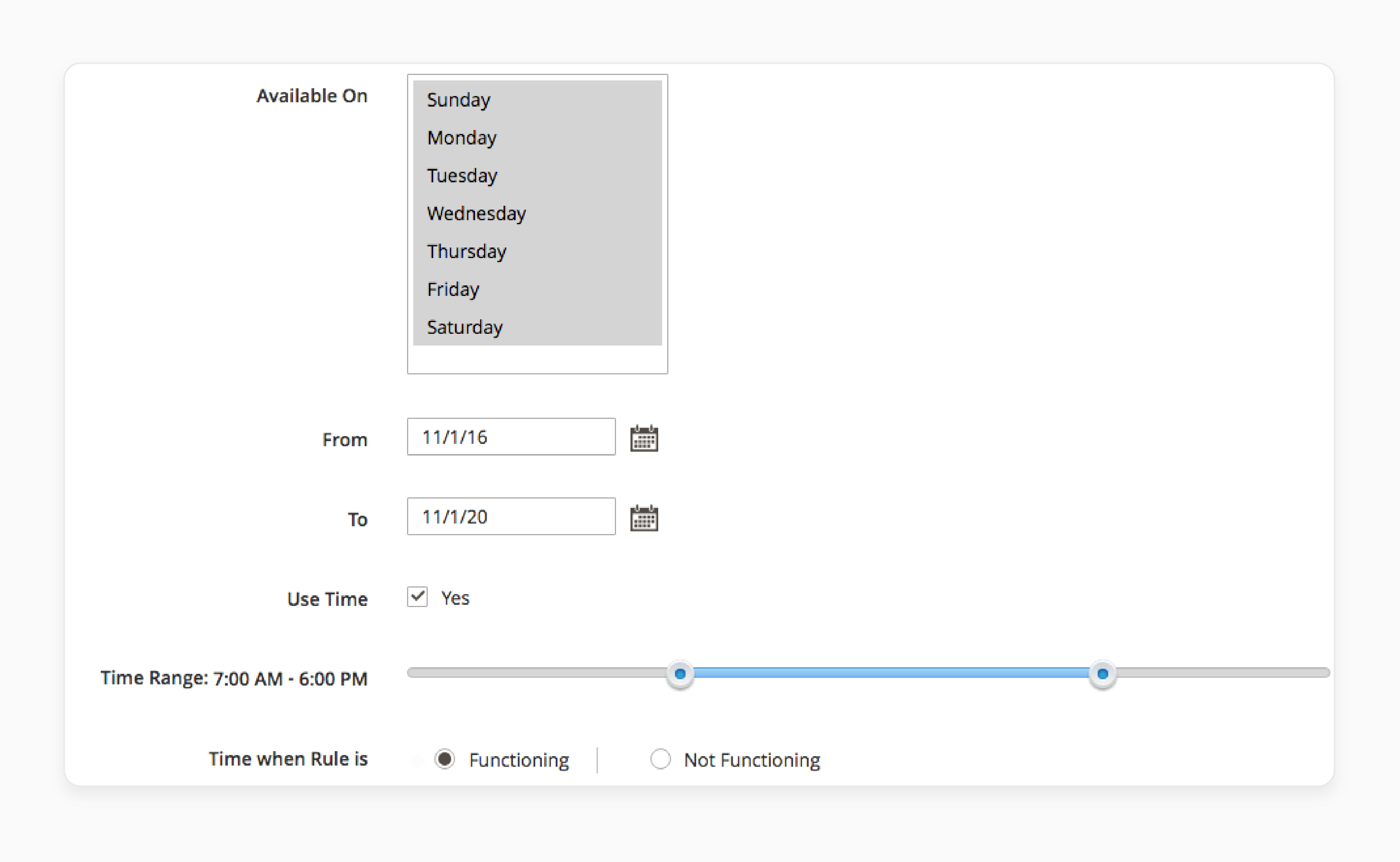Viewport: 1400px width, 862px height.
Task: Click the Use Time label
Action: (327, 599)
